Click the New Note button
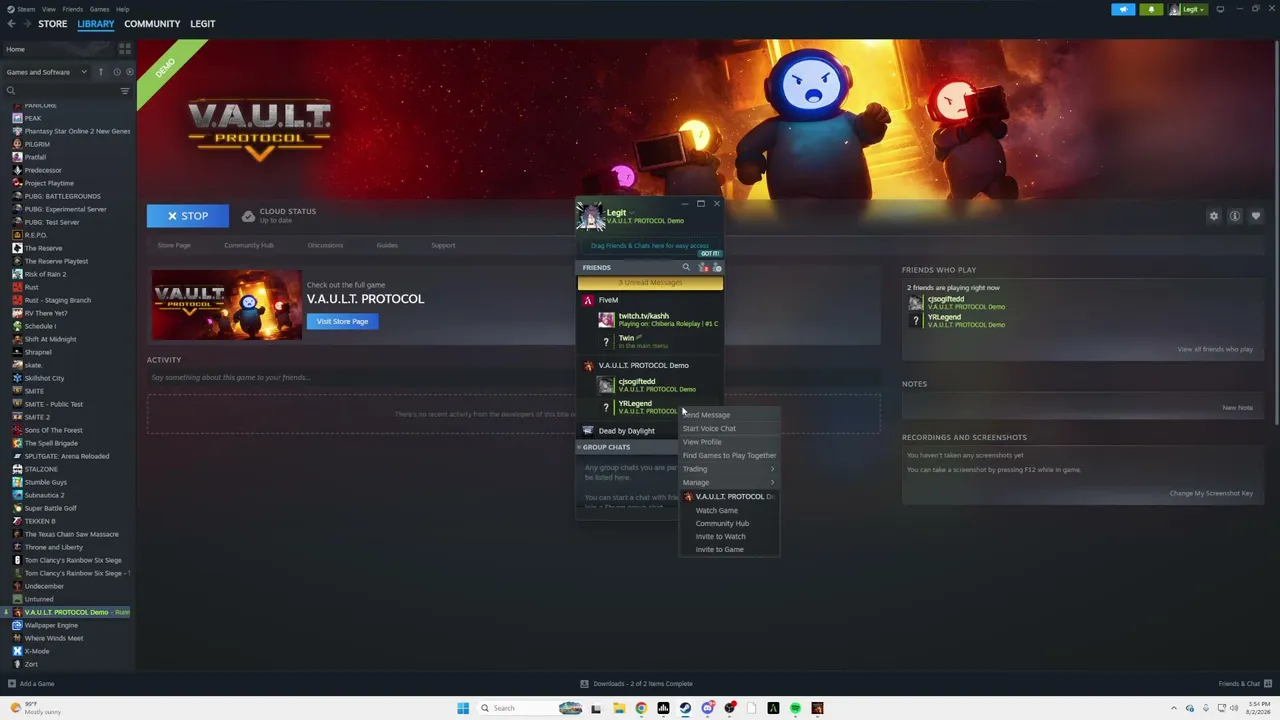 (1237, 408)
